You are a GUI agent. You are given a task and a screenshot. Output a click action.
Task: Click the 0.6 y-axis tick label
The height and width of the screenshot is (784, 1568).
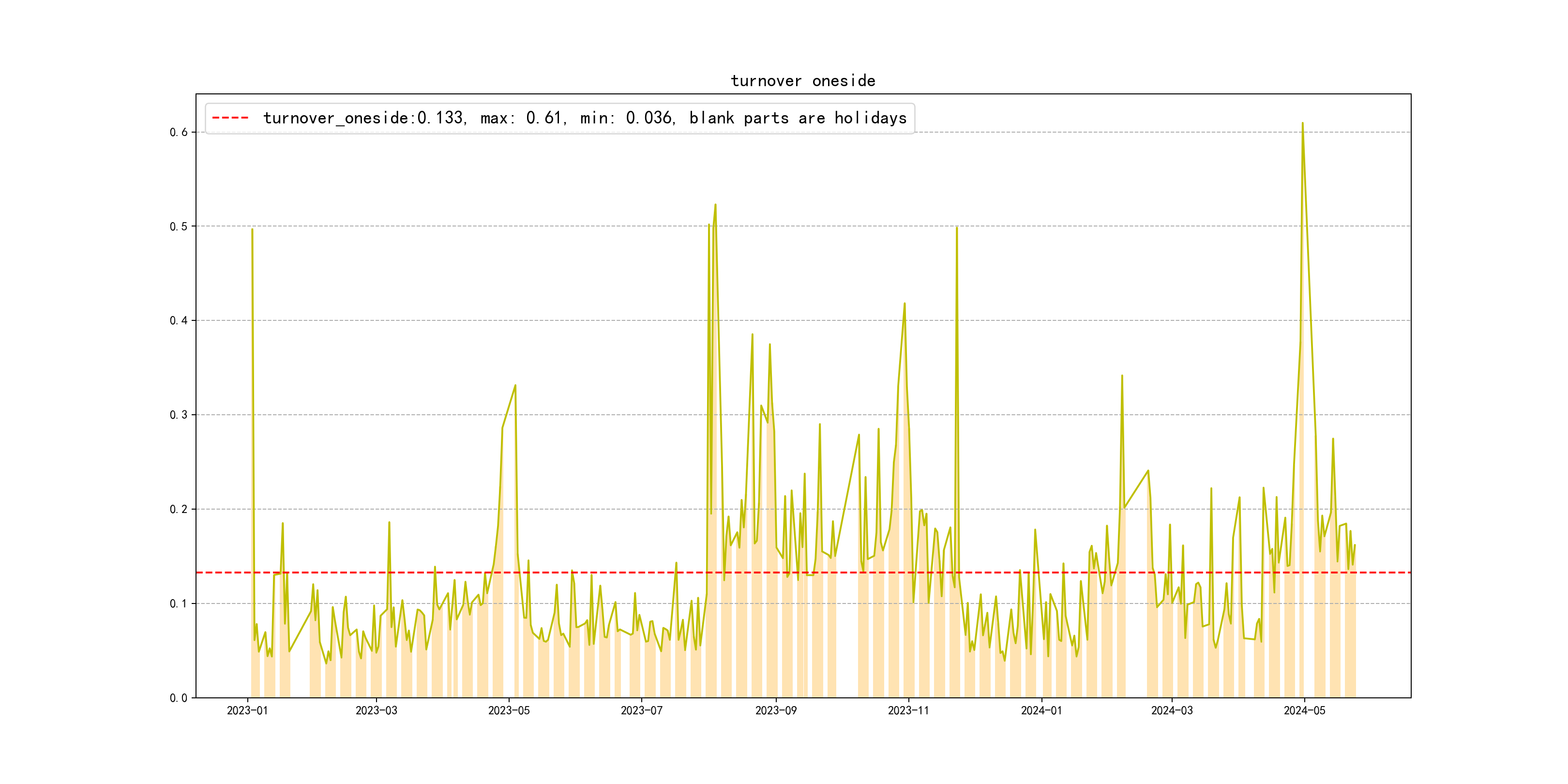(179, 133)
